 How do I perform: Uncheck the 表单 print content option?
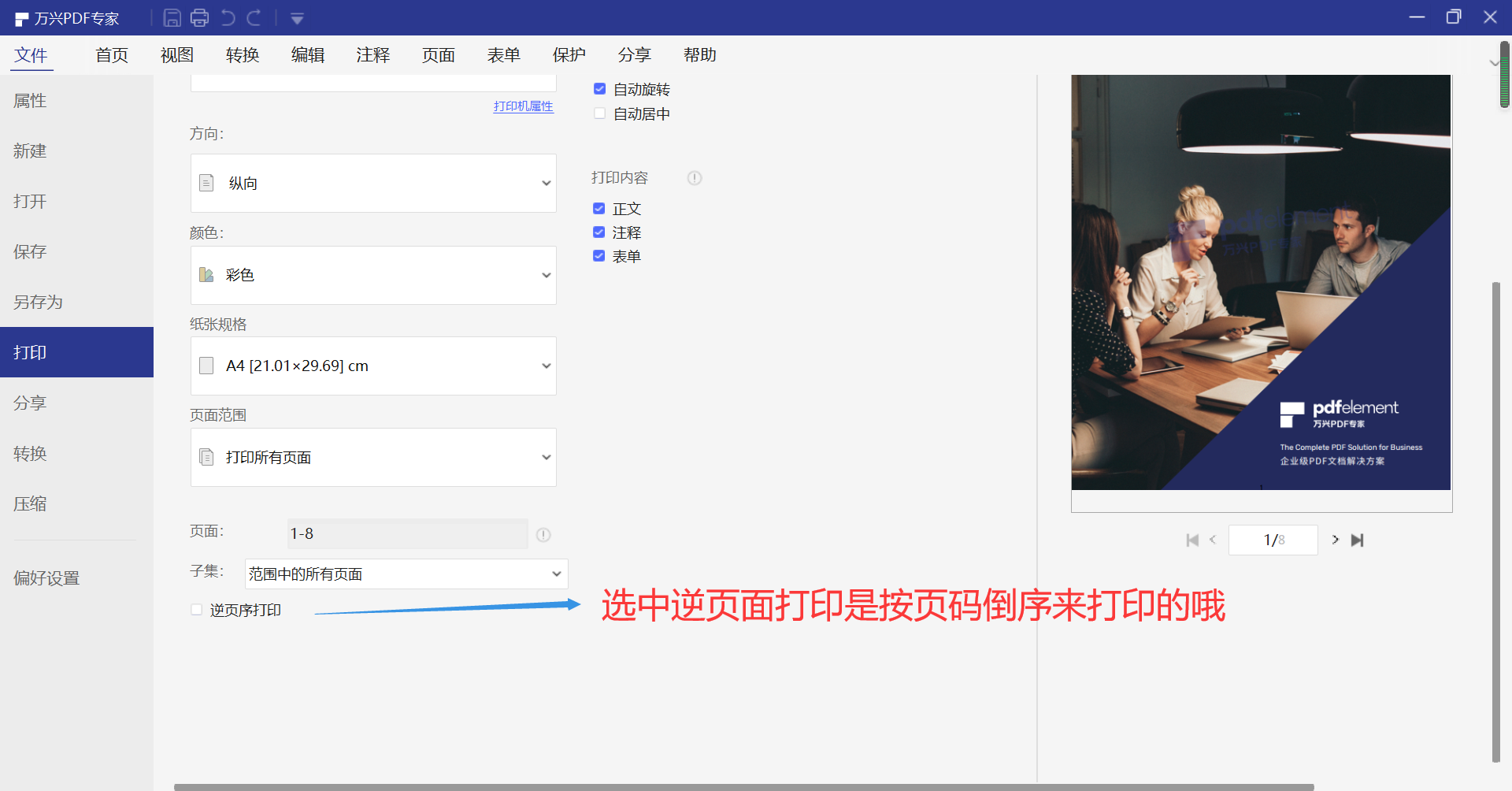[x=599, y=255]
